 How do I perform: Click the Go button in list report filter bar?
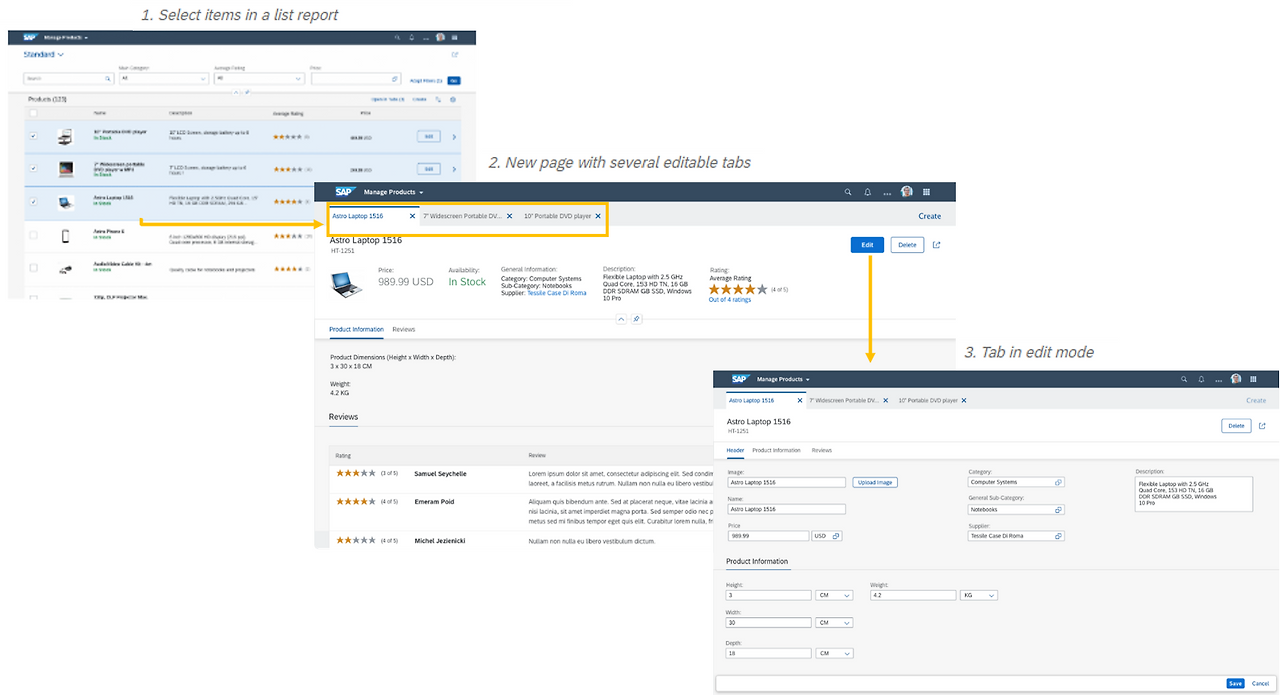454,80
